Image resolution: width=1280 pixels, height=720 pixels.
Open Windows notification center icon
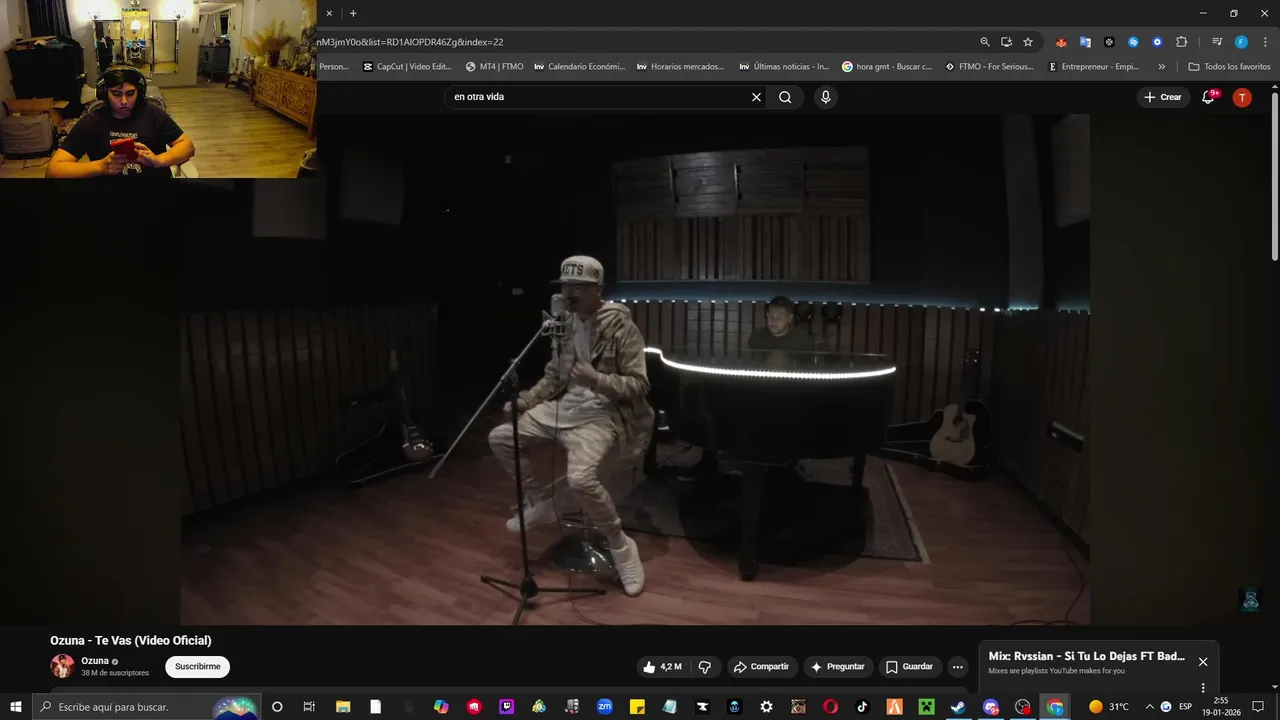1258,707
